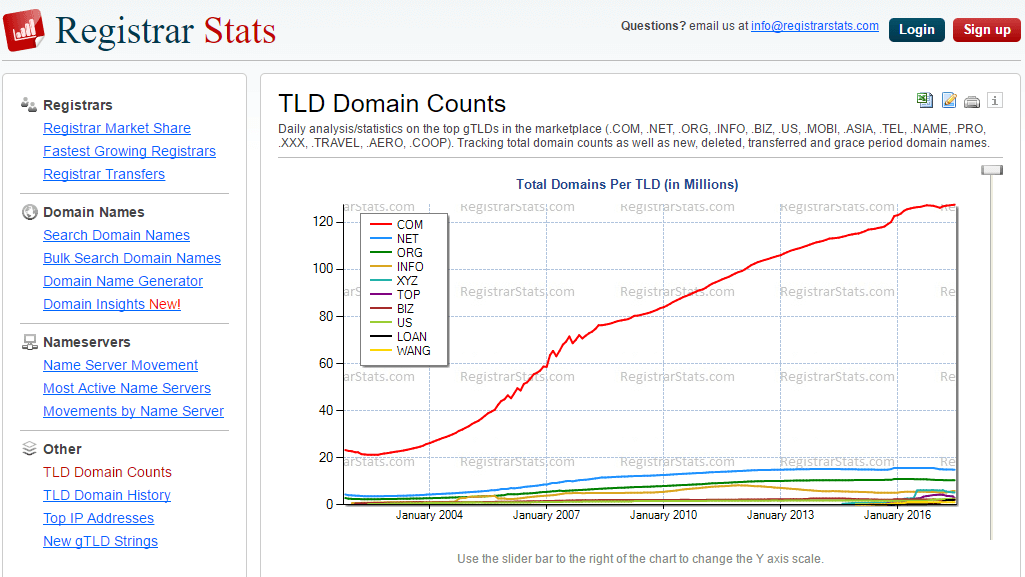This screenshot has width=1025, height=577.
Task: Open the info@registrarstats.com email link
Action: coord(814,25)
